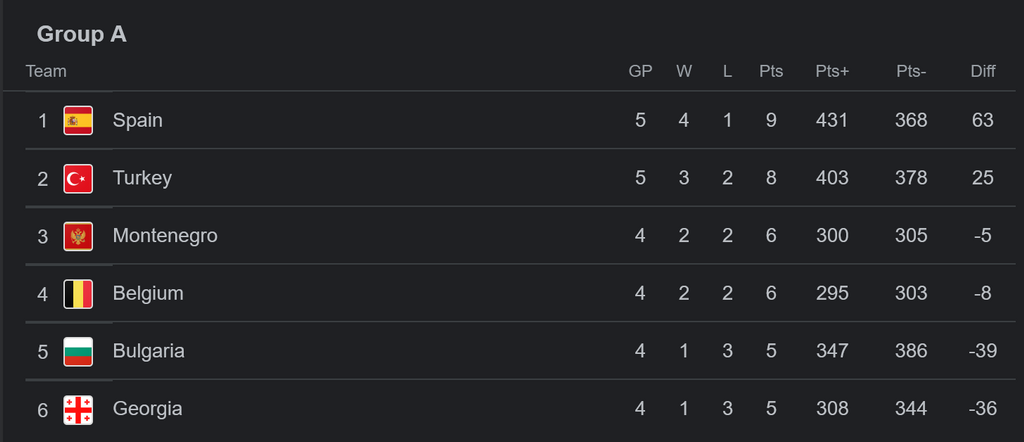The height and width of the screenshot is (442, 1024).
Task: Click the Bulgaria flag icon
Action: click(78, 351)
